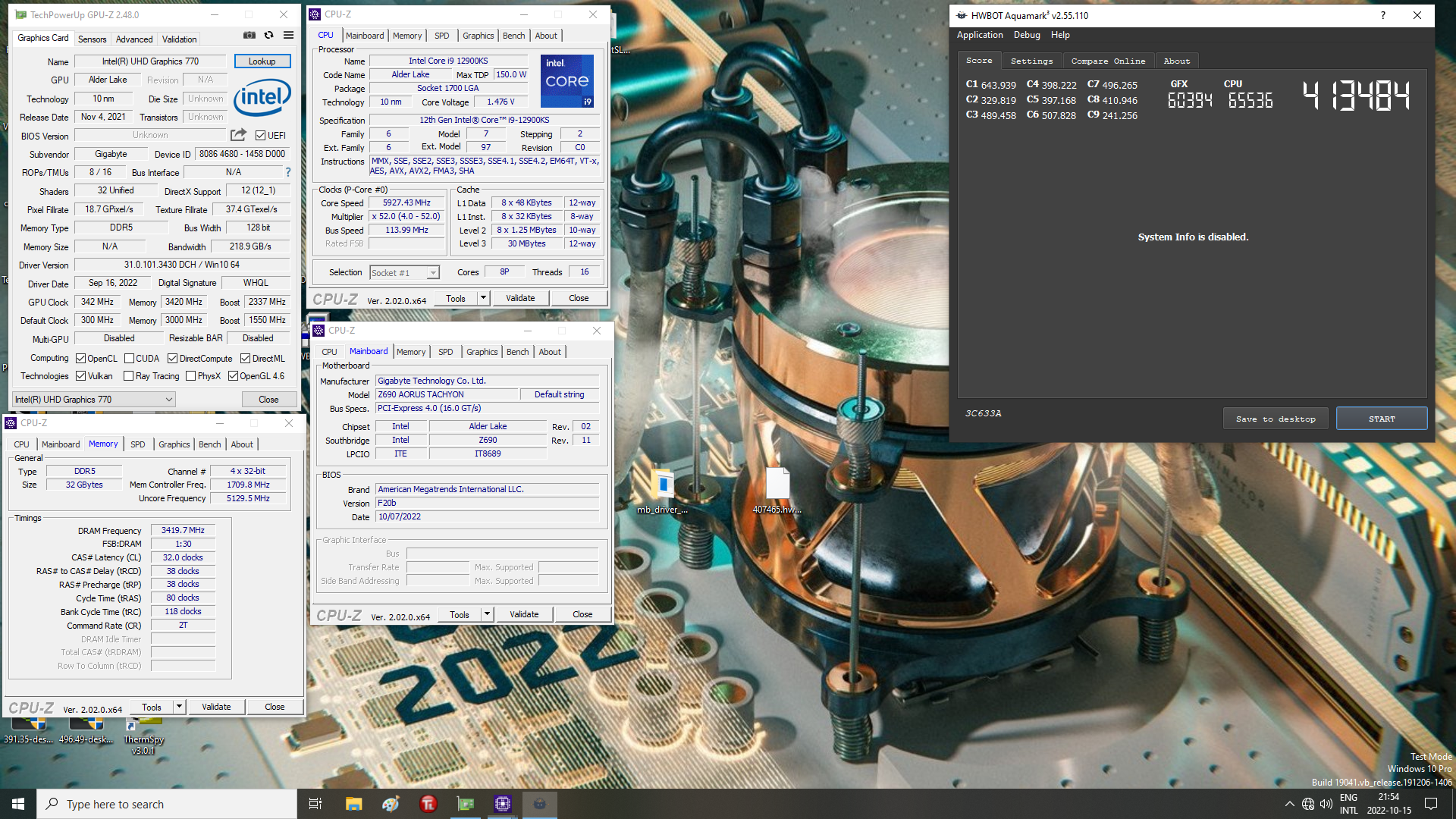Image resolution: width=1456 pixels, height=819 pixels.
Task: Toggle the Ray Tracing checkbox
Action: (129, 376)
